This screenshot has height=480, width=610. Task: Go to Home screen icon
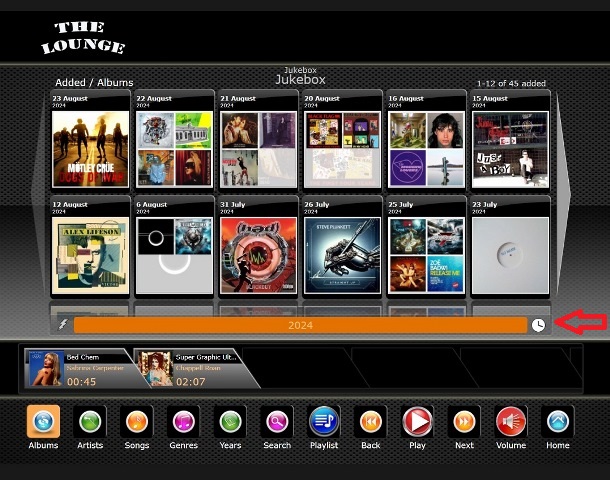pos(557,422)
